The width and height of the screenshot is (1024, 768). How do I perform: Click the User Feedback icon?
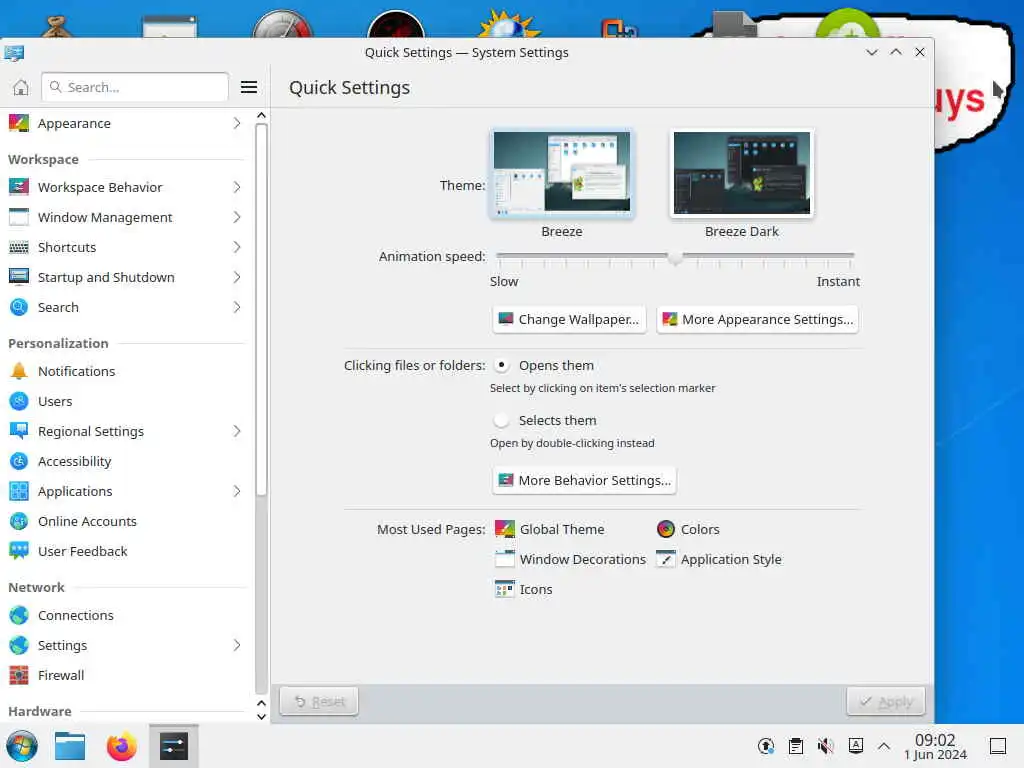[x=19, y=551]
